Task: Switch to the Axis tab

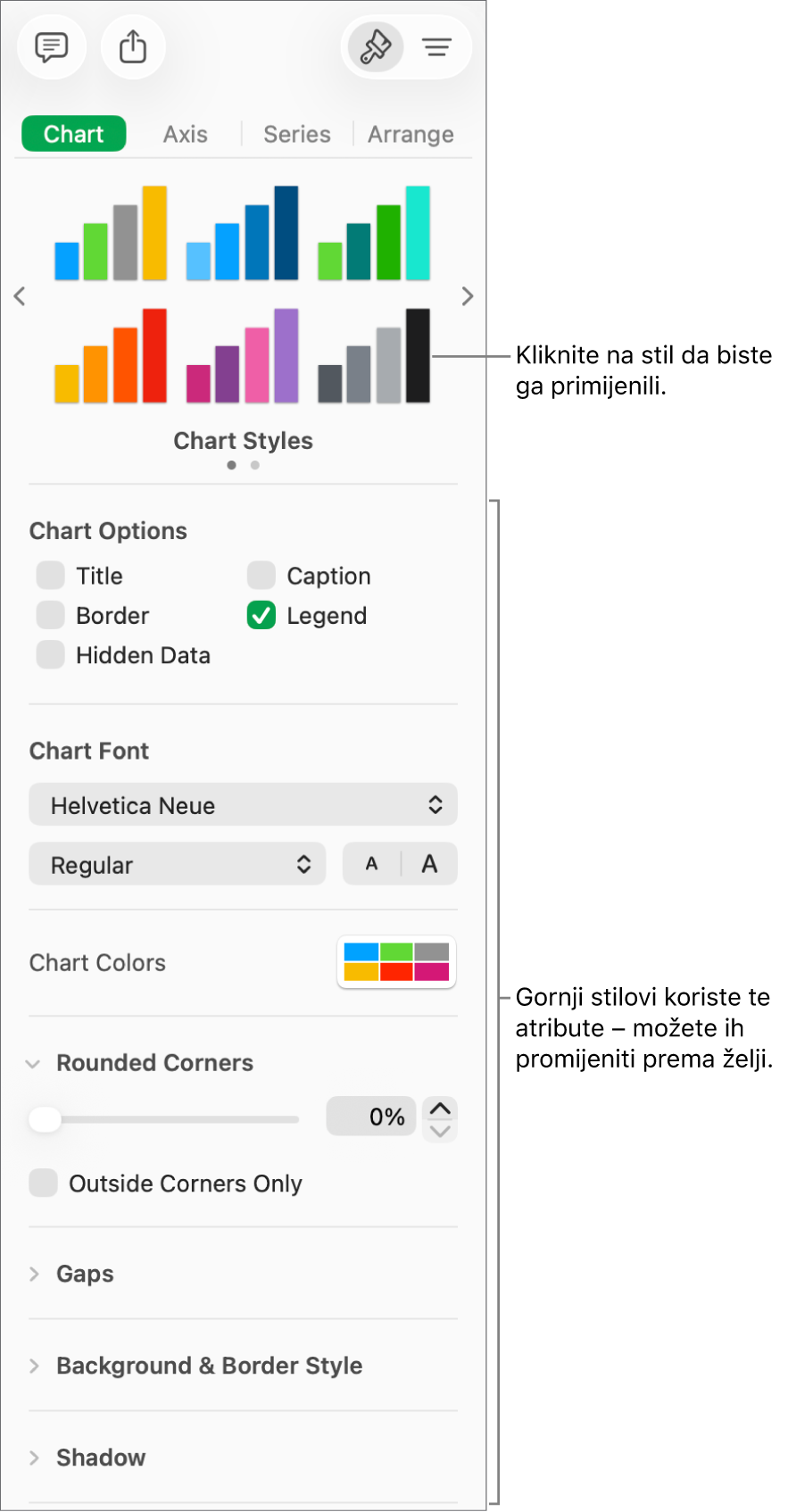Action: [x=185, y=134]
